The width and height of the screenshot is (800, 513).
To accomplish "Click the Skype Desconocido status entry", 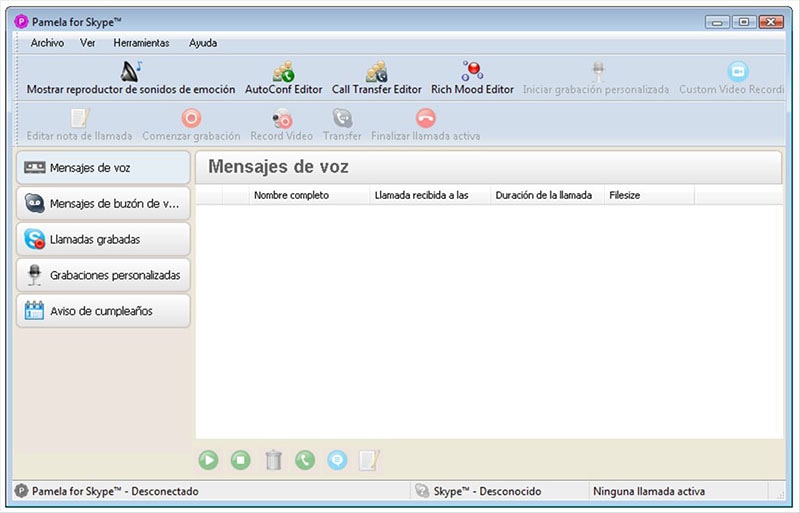I will 487,492.
